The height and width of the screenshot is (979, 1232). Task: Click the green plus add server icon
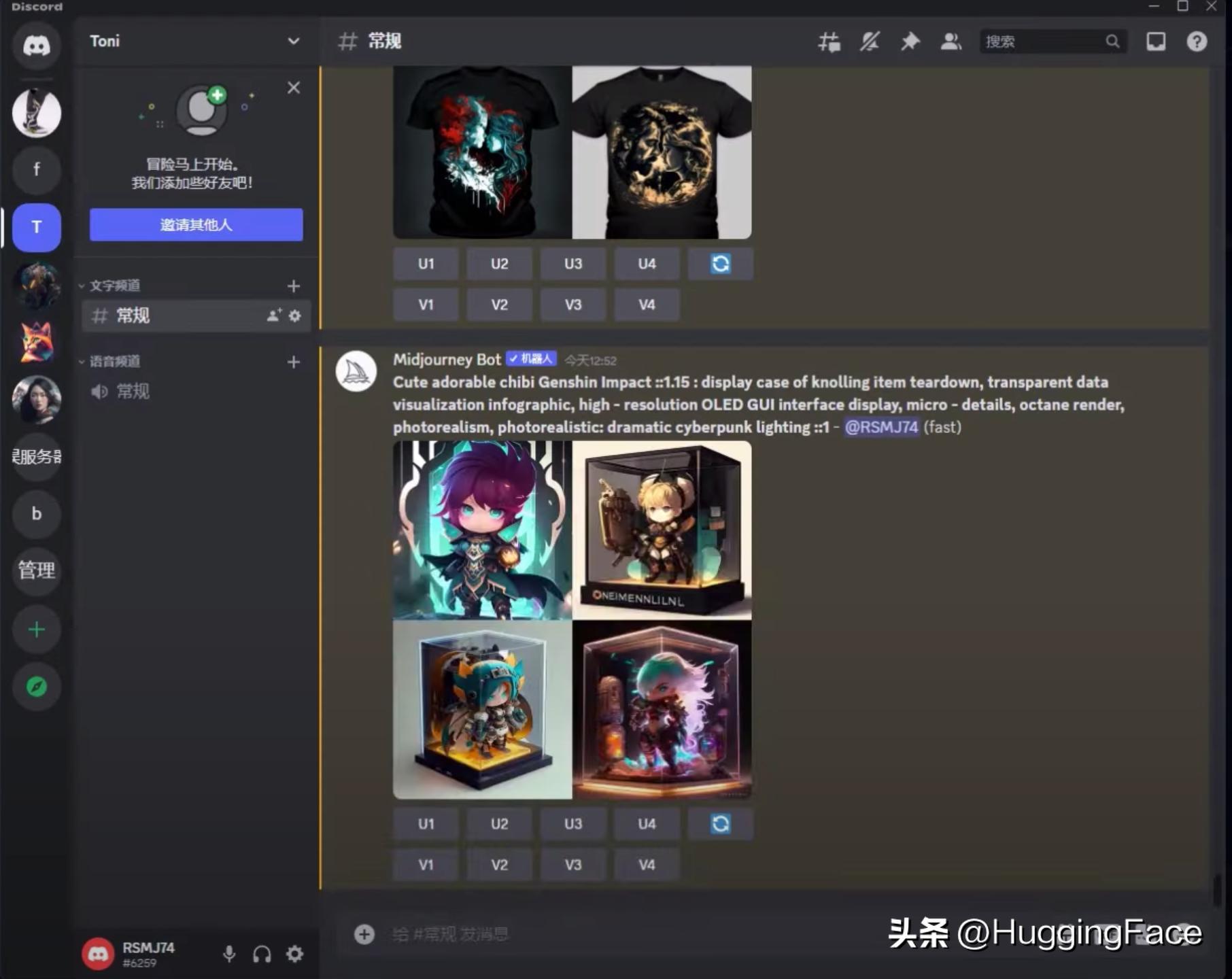coord(37,630)
